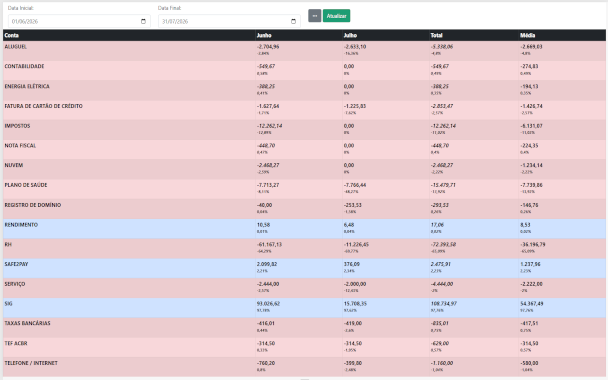The image size is (608, 380).
Task: Click SERVIÇO Junho value -2.444,00
Action: tap(268, 284)
